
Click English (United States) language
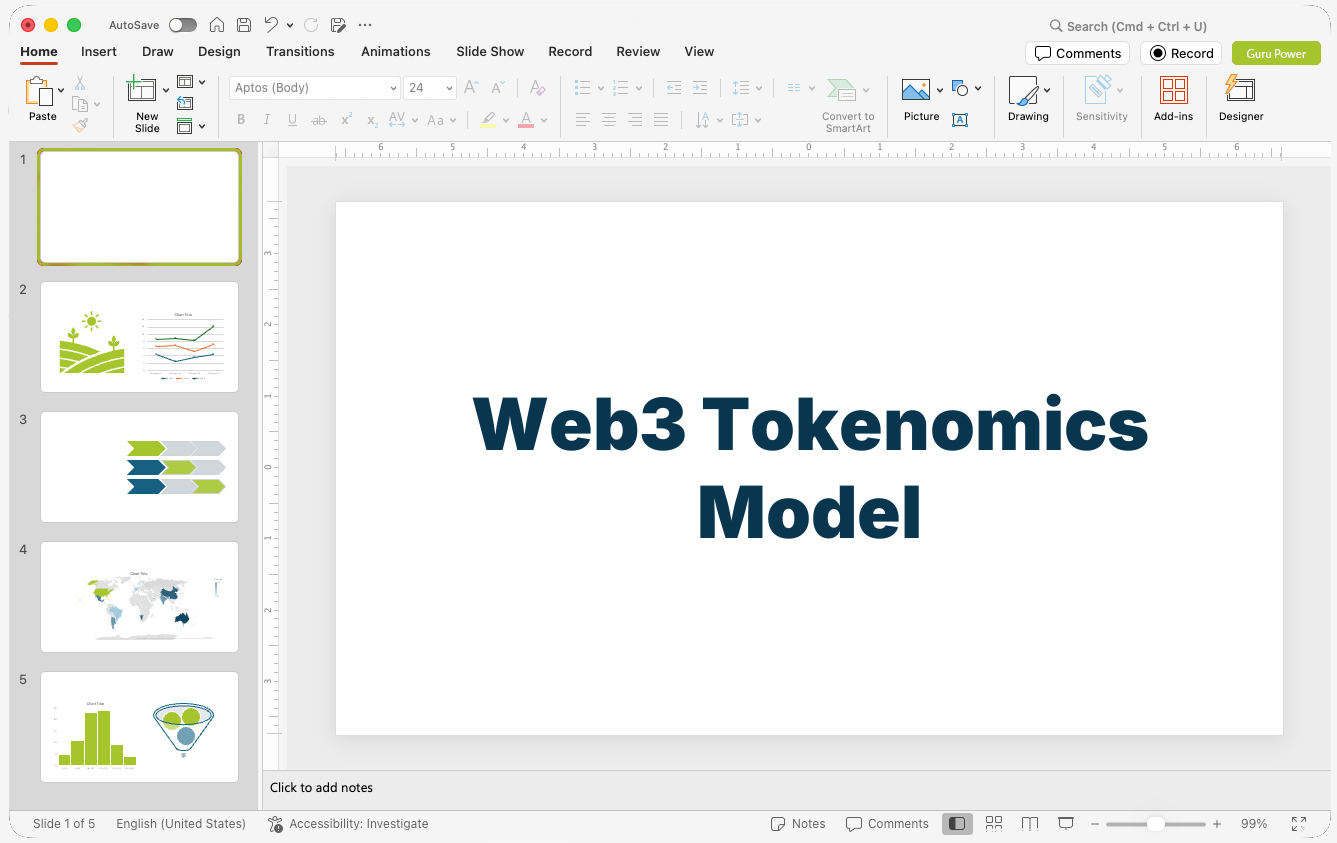click(181, 824)
